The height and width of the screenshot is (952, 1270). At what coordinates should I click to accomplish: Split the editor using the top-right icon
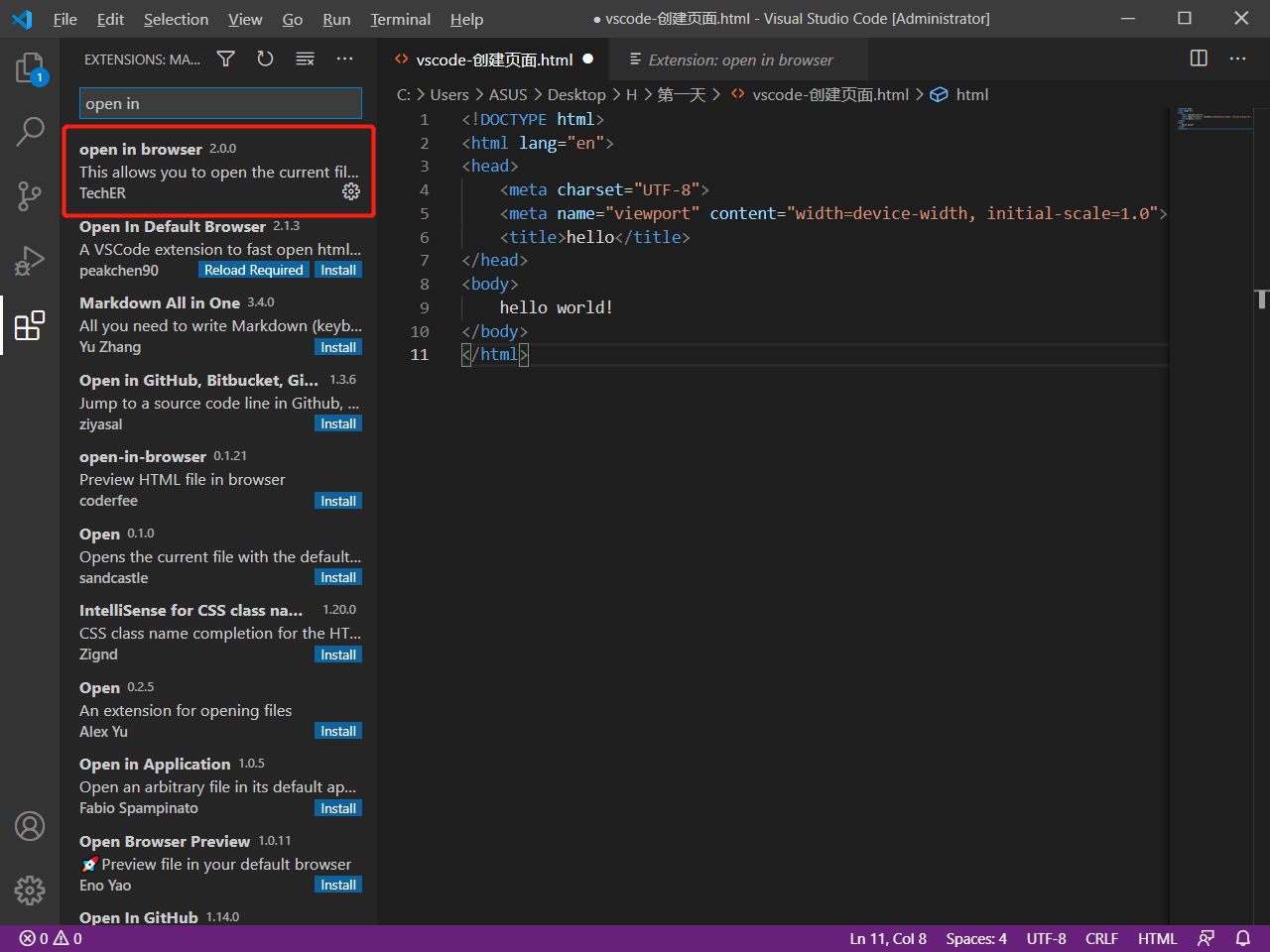(x=1199, y=59)
